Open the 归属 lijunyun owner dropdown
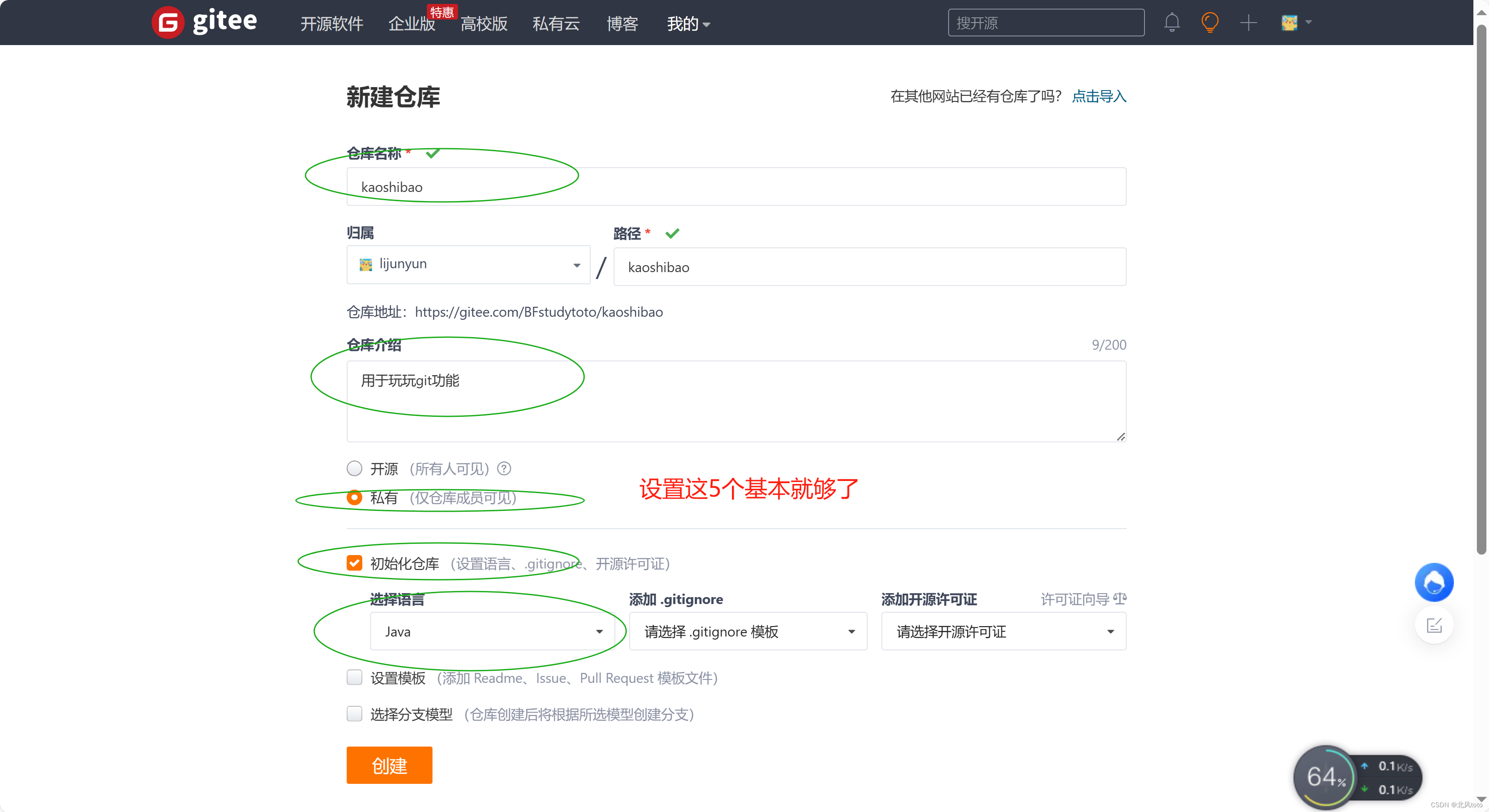This screenshot has height=812, width=1489. point(468,265)
